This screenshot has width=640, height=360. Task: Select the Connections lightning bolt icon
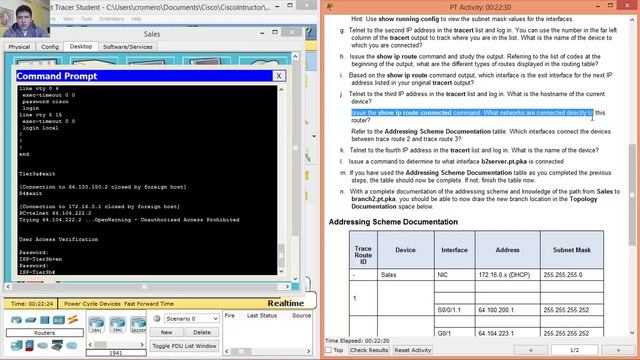tap(73, 320)
